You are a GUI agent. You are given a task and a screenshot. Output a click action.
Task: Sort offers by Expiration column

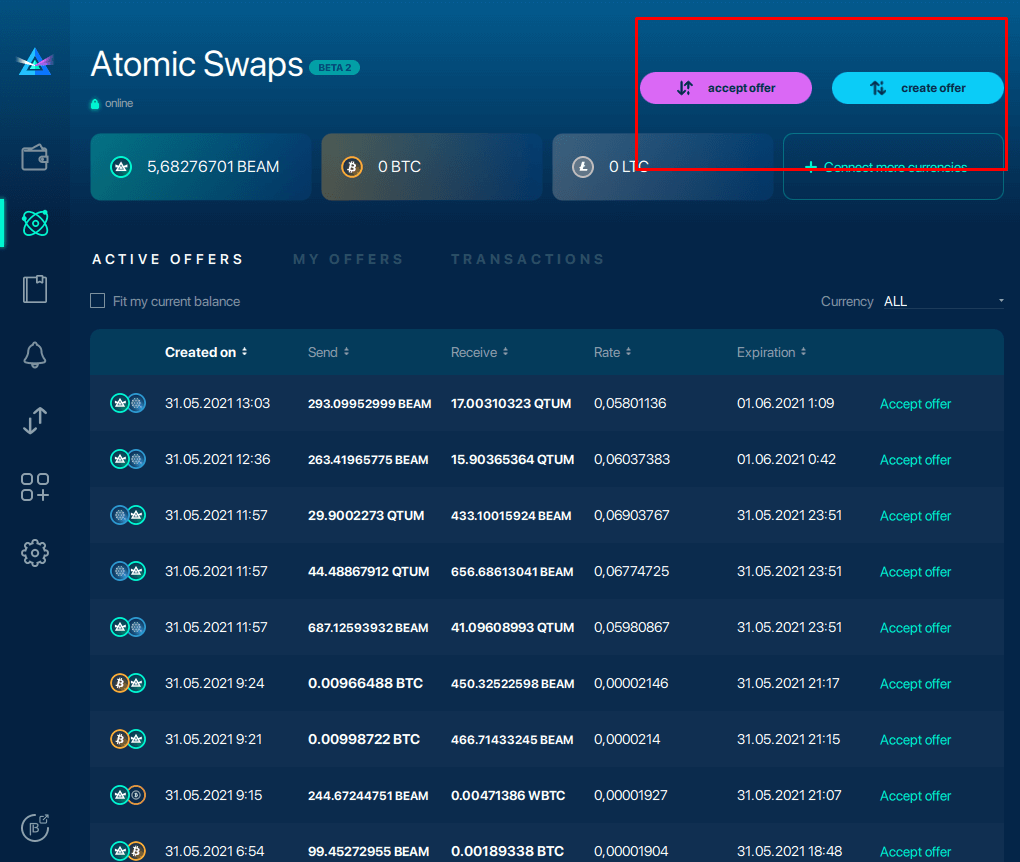(x=771, y=352)
